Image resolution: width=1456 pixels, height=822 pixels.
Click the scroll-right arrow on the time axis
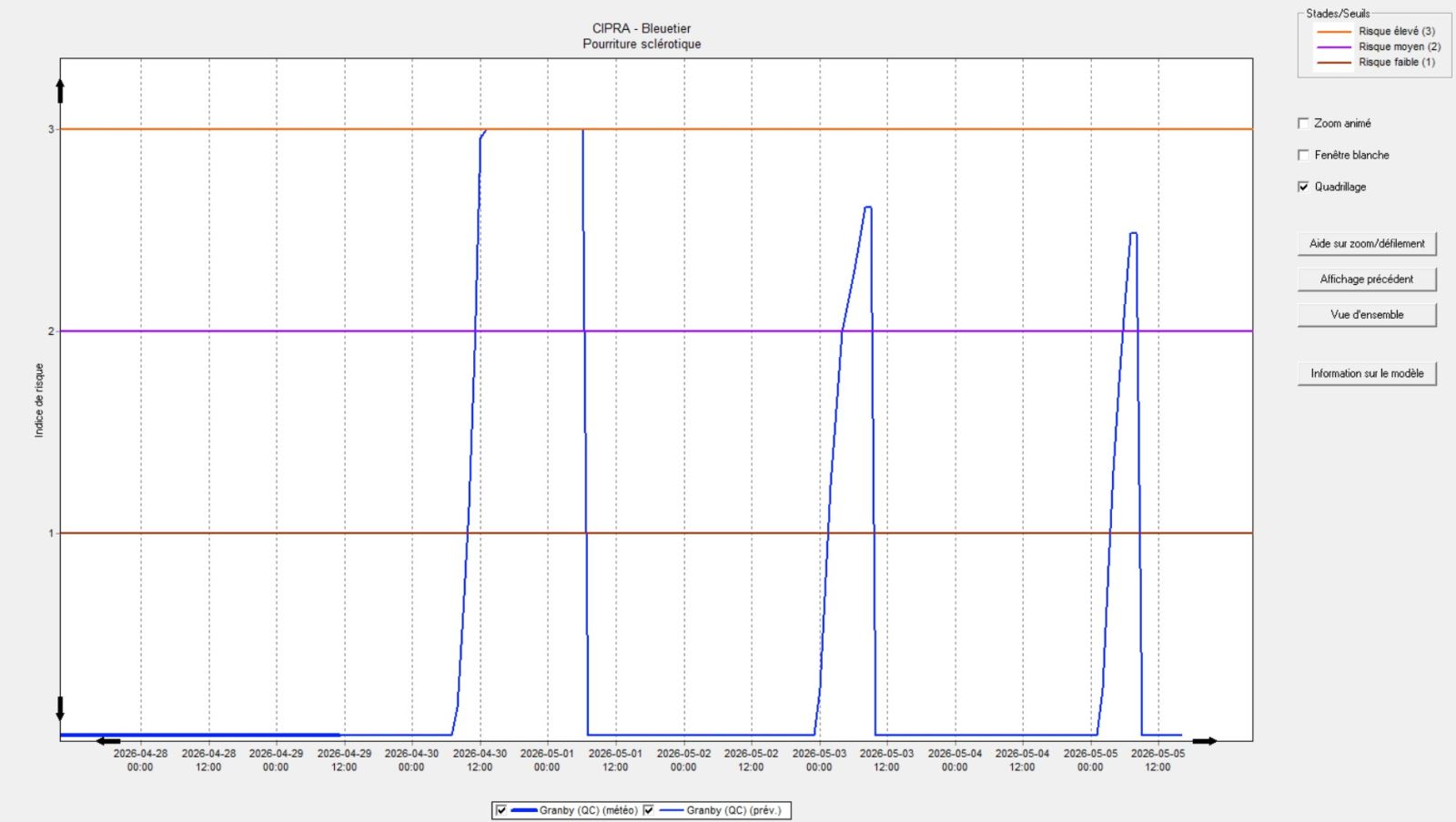pos(1205,741)
